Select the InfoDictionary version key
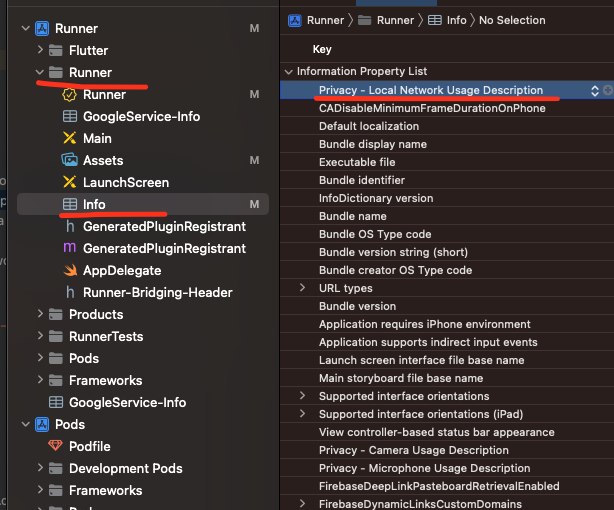Screen dimensions: 614x510 click(376, 198)
